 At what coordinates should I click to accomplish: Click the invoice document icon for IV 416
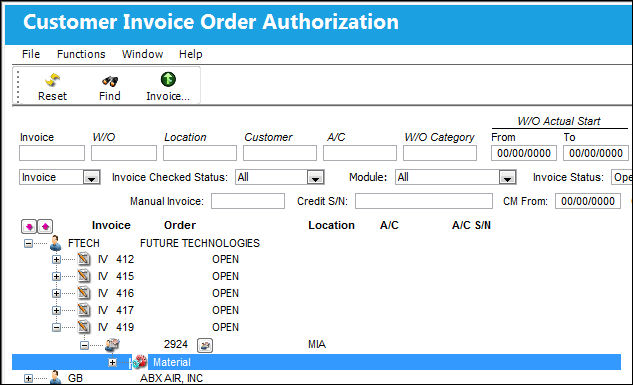pyautogui.click(x=84, y=293)
